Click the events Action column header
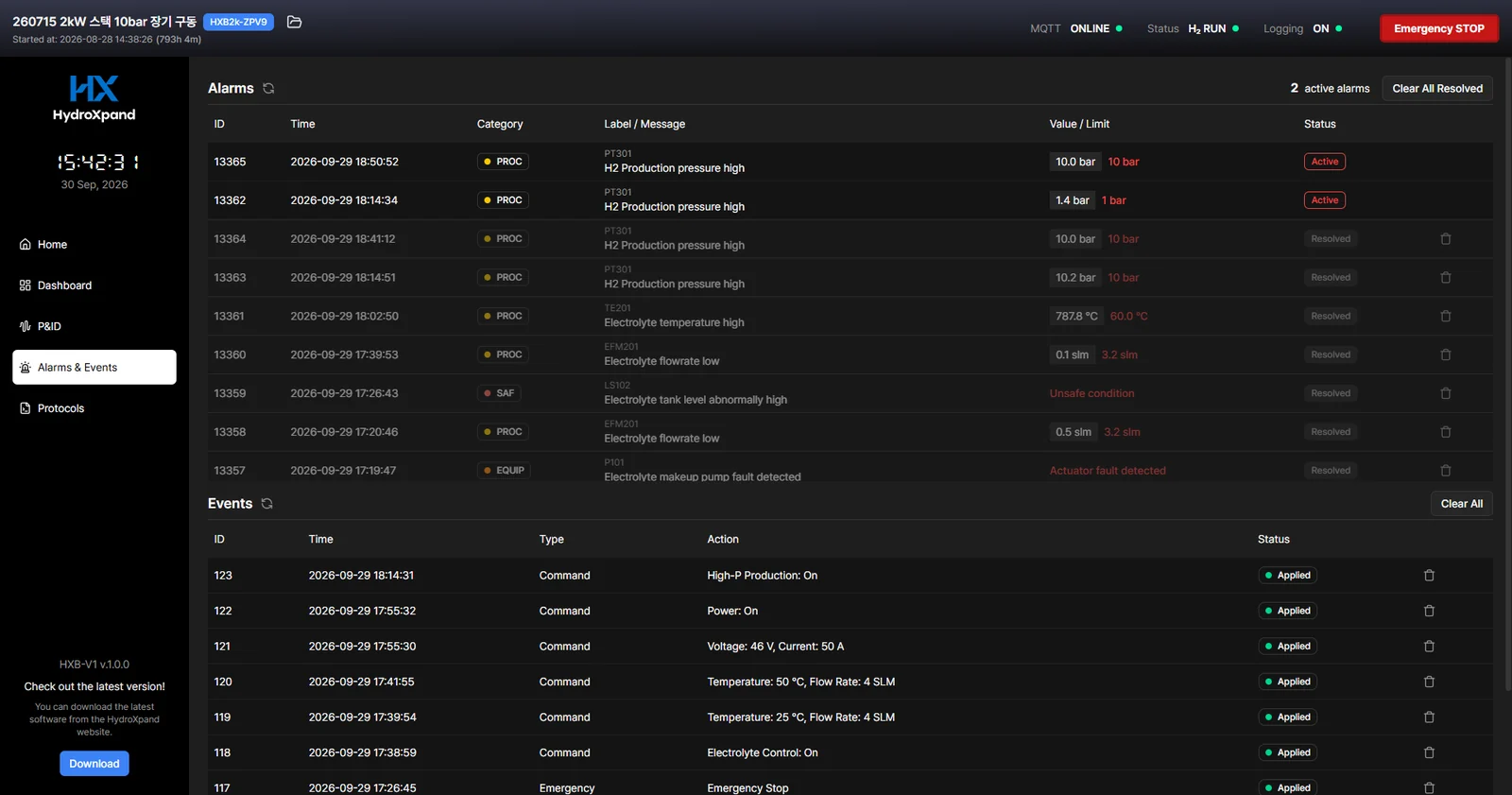The image size is (1512, 795). [x=723, y=540]
